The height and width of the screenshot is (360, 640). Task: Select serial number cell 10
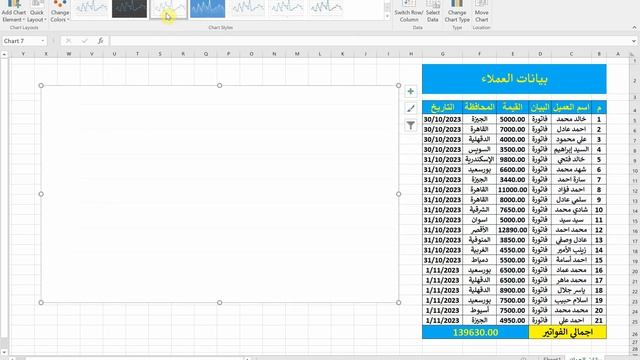599,210
